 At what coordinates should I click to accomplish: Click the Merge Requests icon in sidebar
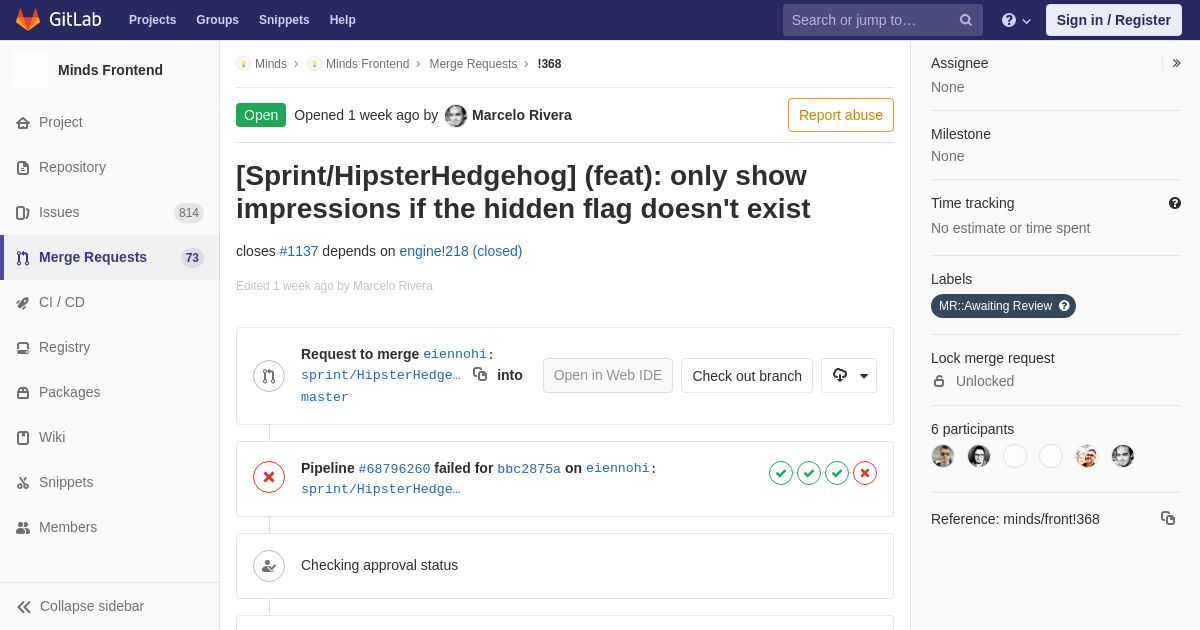point(23,257)
